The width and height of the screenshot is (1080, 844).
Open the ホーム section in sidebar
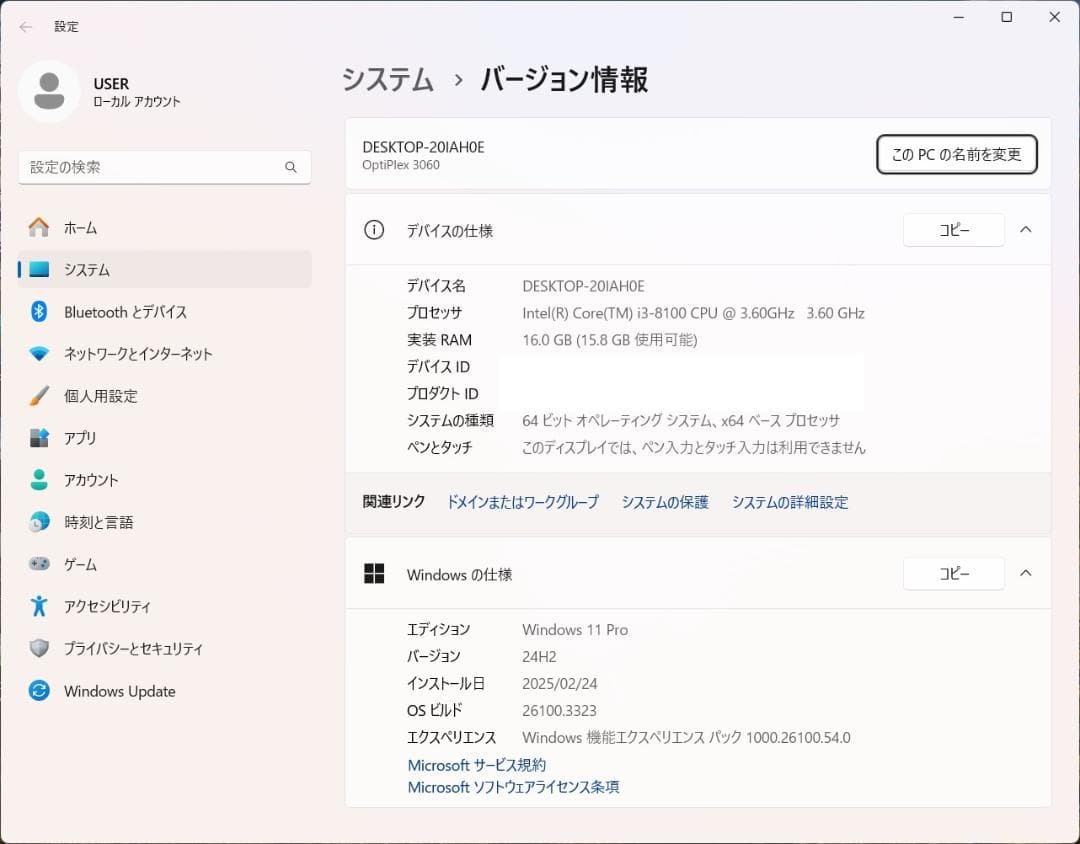tap(80, 227)
